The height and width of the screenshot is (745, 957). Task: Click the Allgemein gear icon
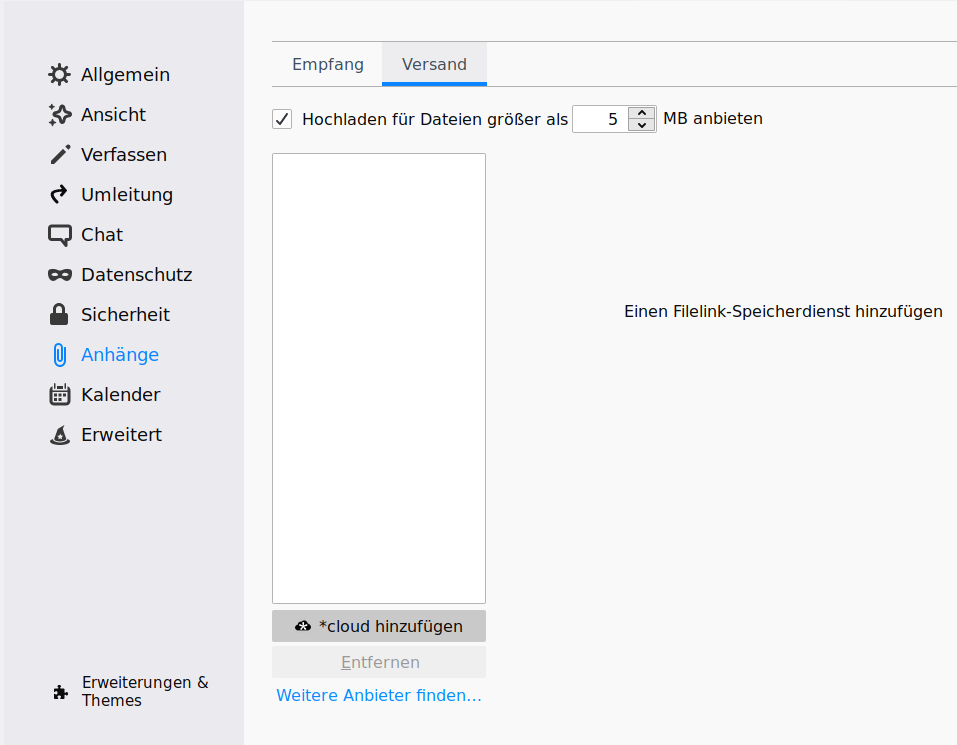point(59,74)
